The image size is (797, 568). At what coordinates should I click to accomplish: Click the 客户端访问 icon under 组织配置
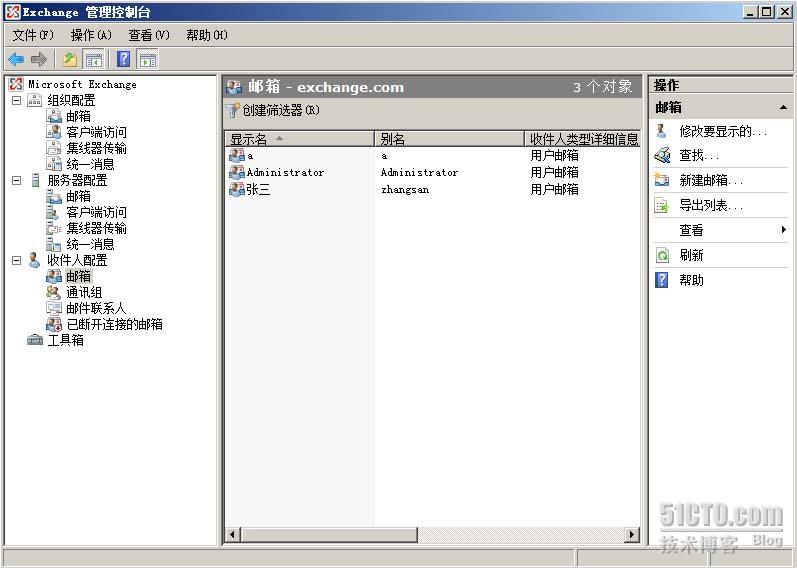pyautogui.click(x=54, y=132)
